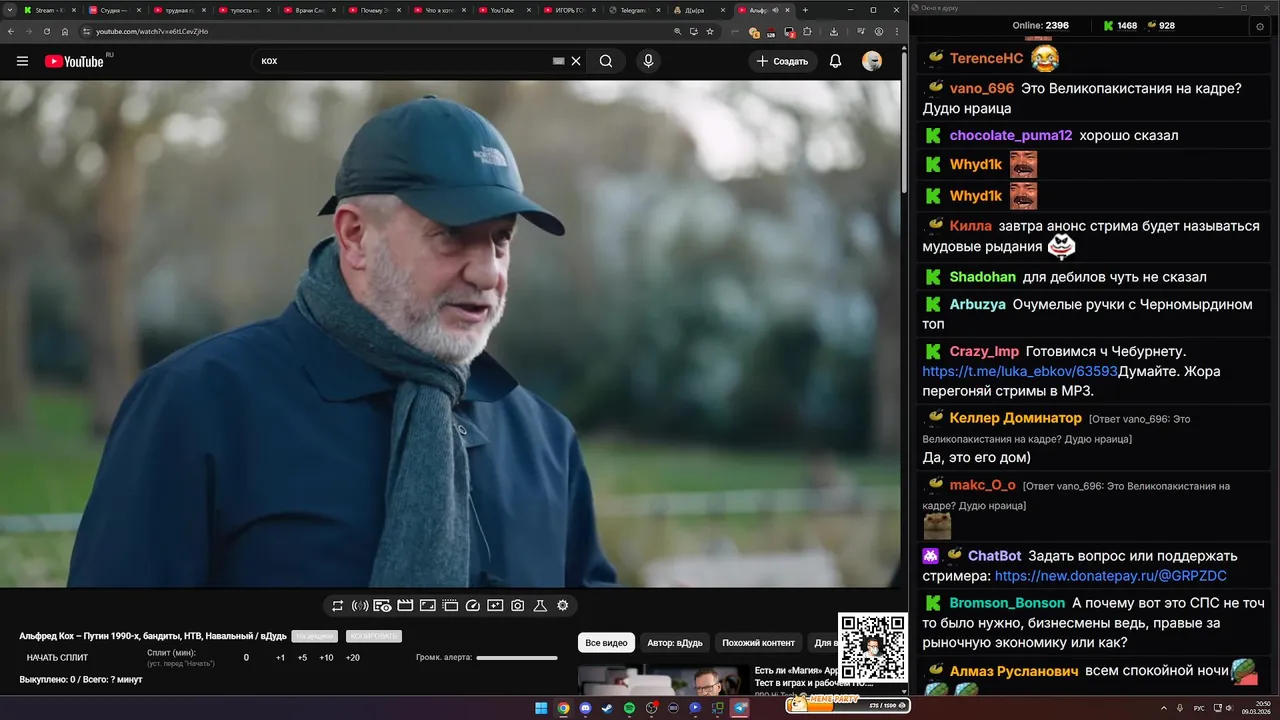
Task: Click clapperboard icon in player toolbar
Action: tap(405, 606)
